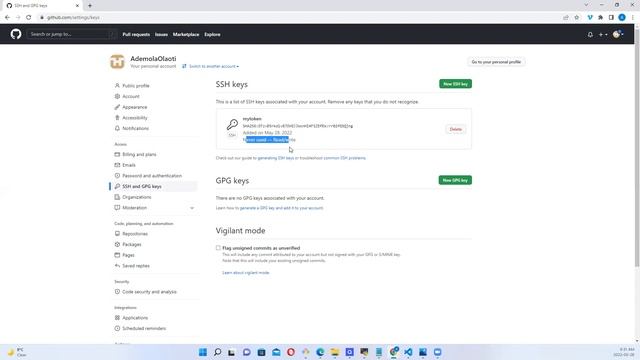This screenshot has width=640, height=360.
Task: Click the New SSH key button
Action: [x=455, y=84]
